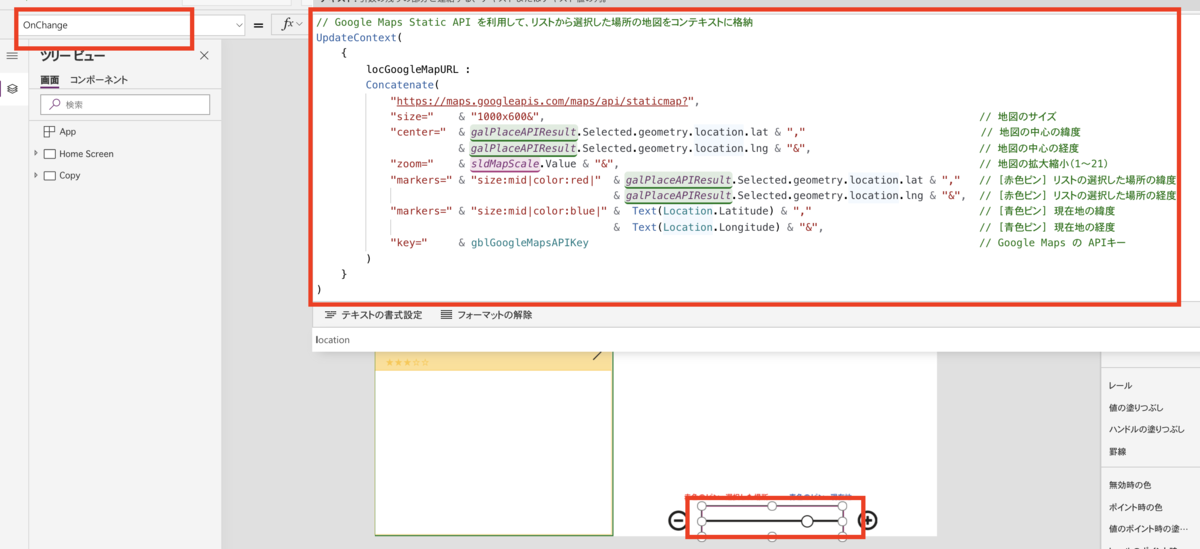Screen dimensions: 1200x549
Task: Click the App grid icon
Action: [x=49, y=132]
